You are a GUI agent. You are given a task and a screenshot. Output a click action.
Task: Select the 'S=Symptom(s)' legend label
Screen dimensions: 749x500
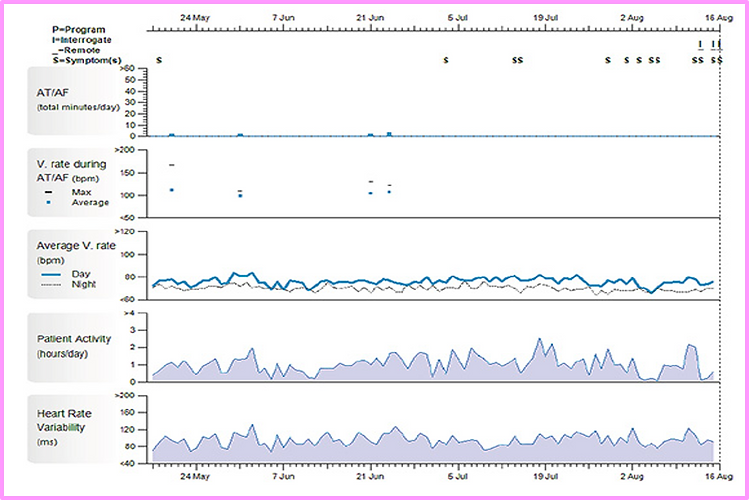click(87, 61)
